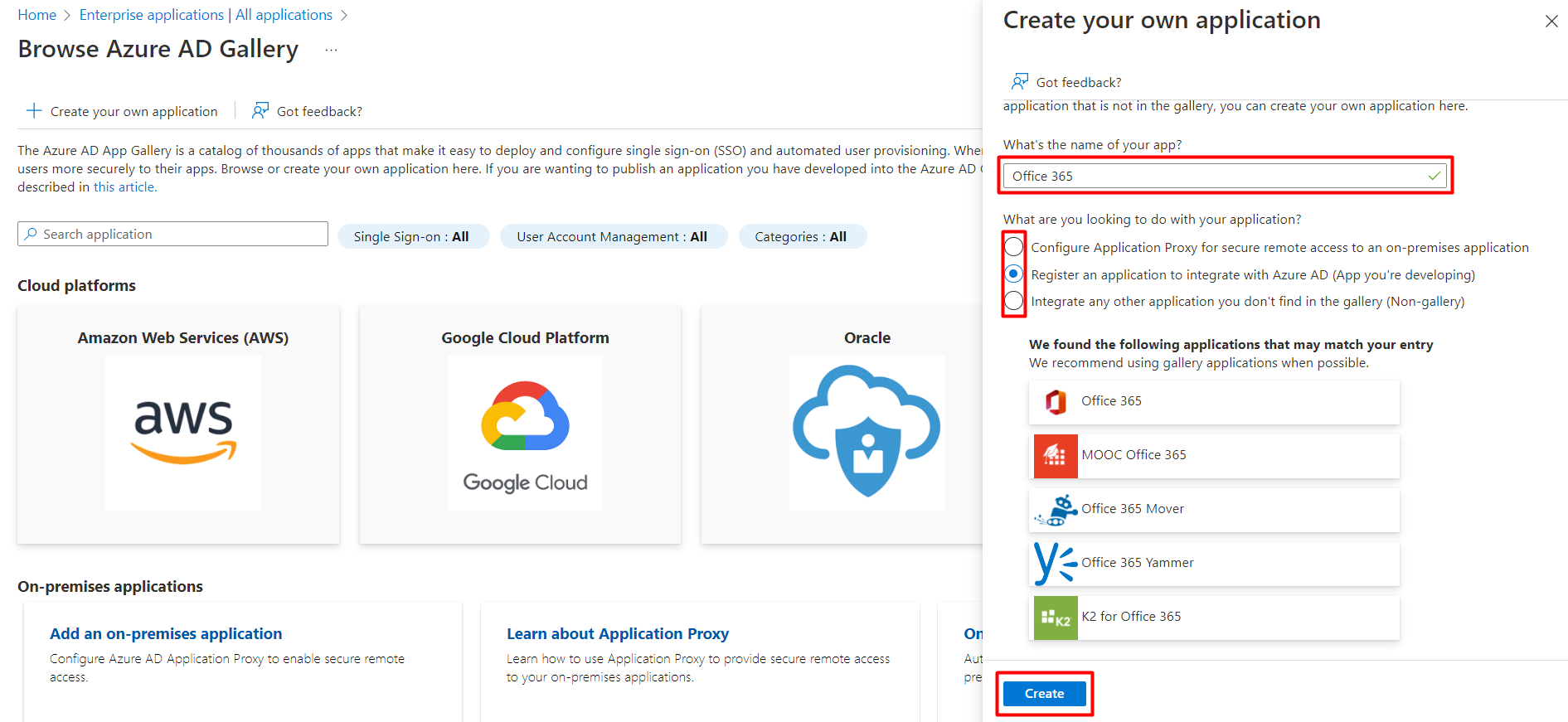Viewport: 1568px width, 722px height.
Task: Click Got feedback? in the Create panel
Action: 1066,82
